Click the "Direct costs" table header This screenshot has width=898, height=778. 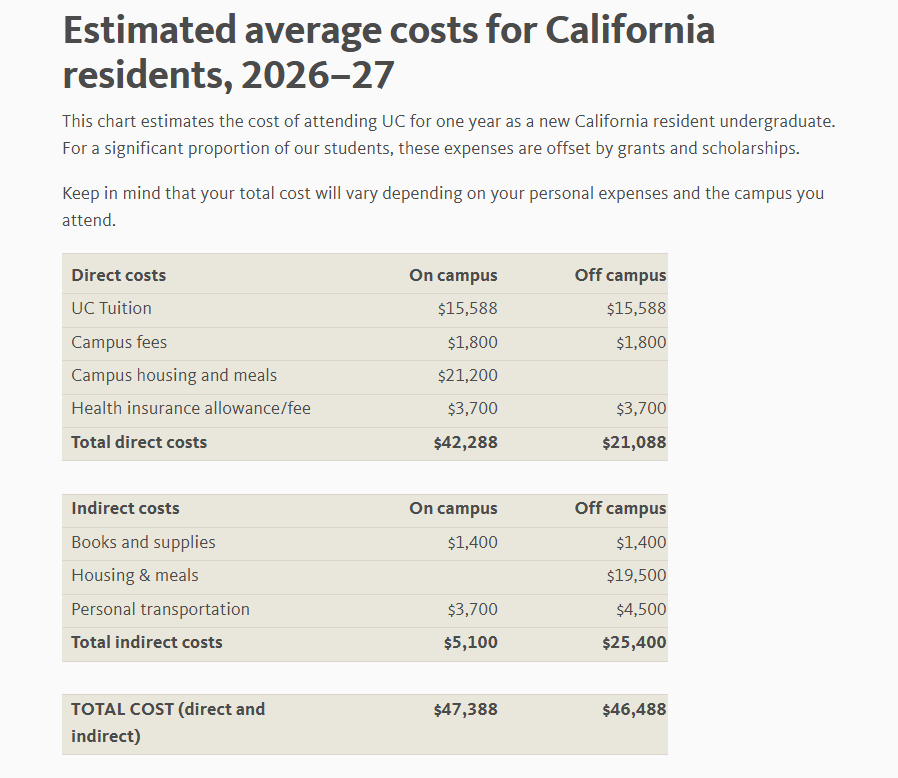tap(119, 275)
